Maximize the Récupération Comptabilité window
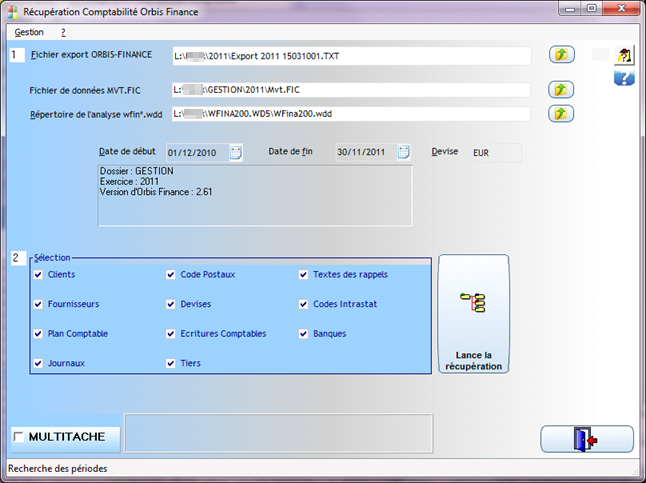Image resolution: width=646 pixels, height=483 pixels. point(592,9)
